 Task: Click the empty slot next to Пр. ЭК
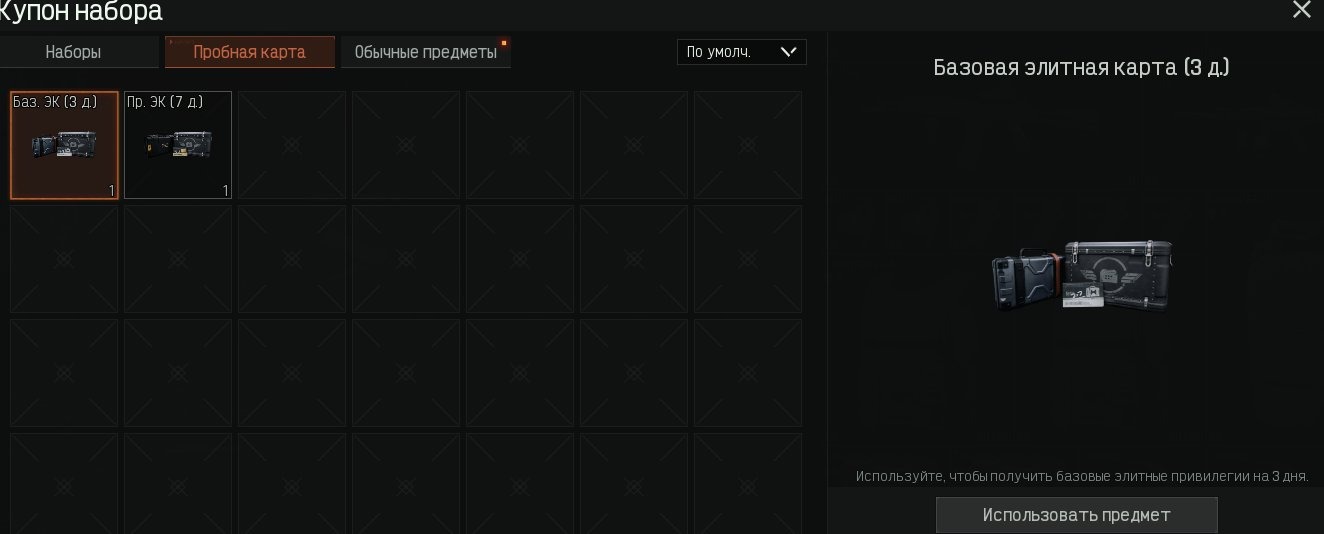click(292, 145)
